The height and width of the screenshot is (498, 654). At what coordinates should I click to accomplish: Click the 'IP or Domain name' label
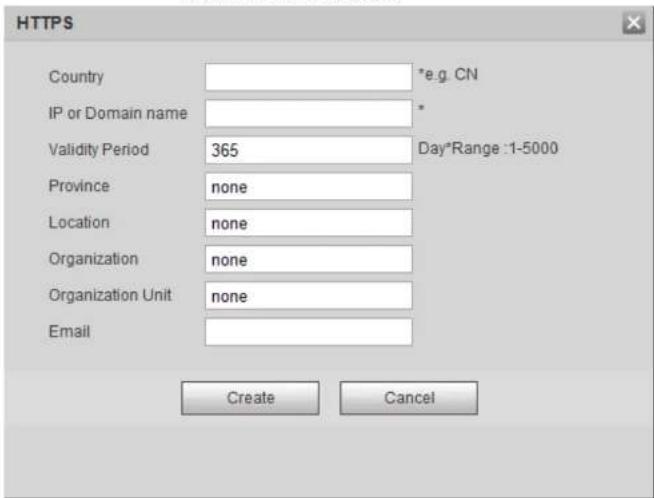pyautogui.click(x=118, y=113)
